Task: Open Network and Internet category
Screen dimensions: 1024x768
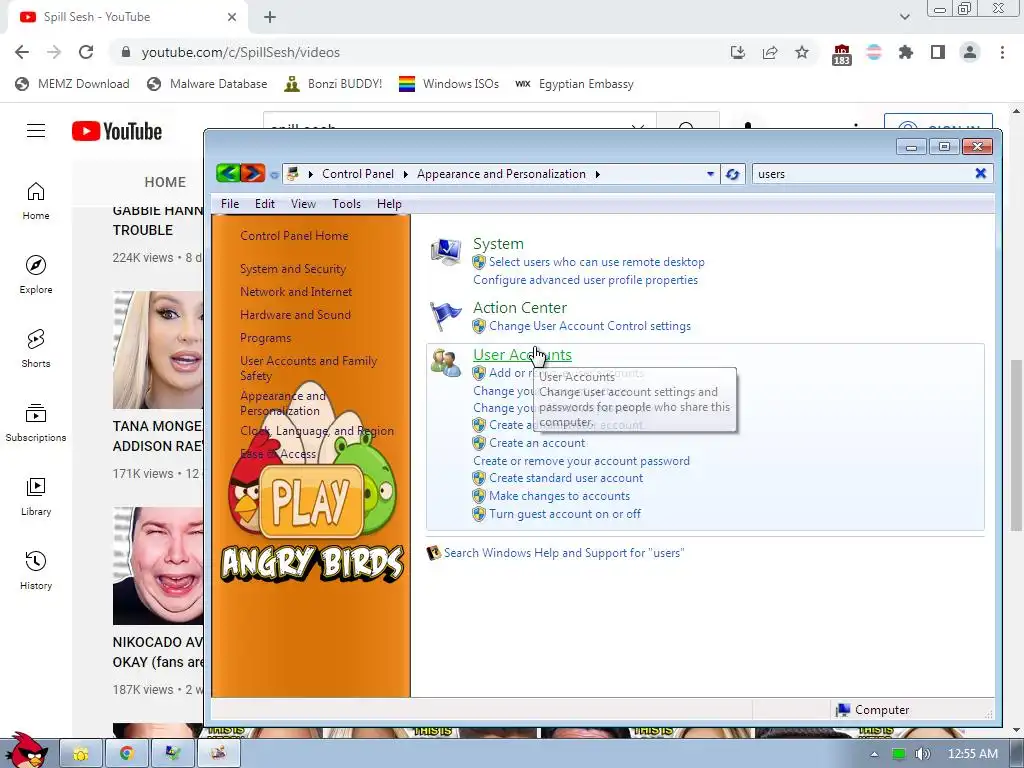Action: coord(296,292)
